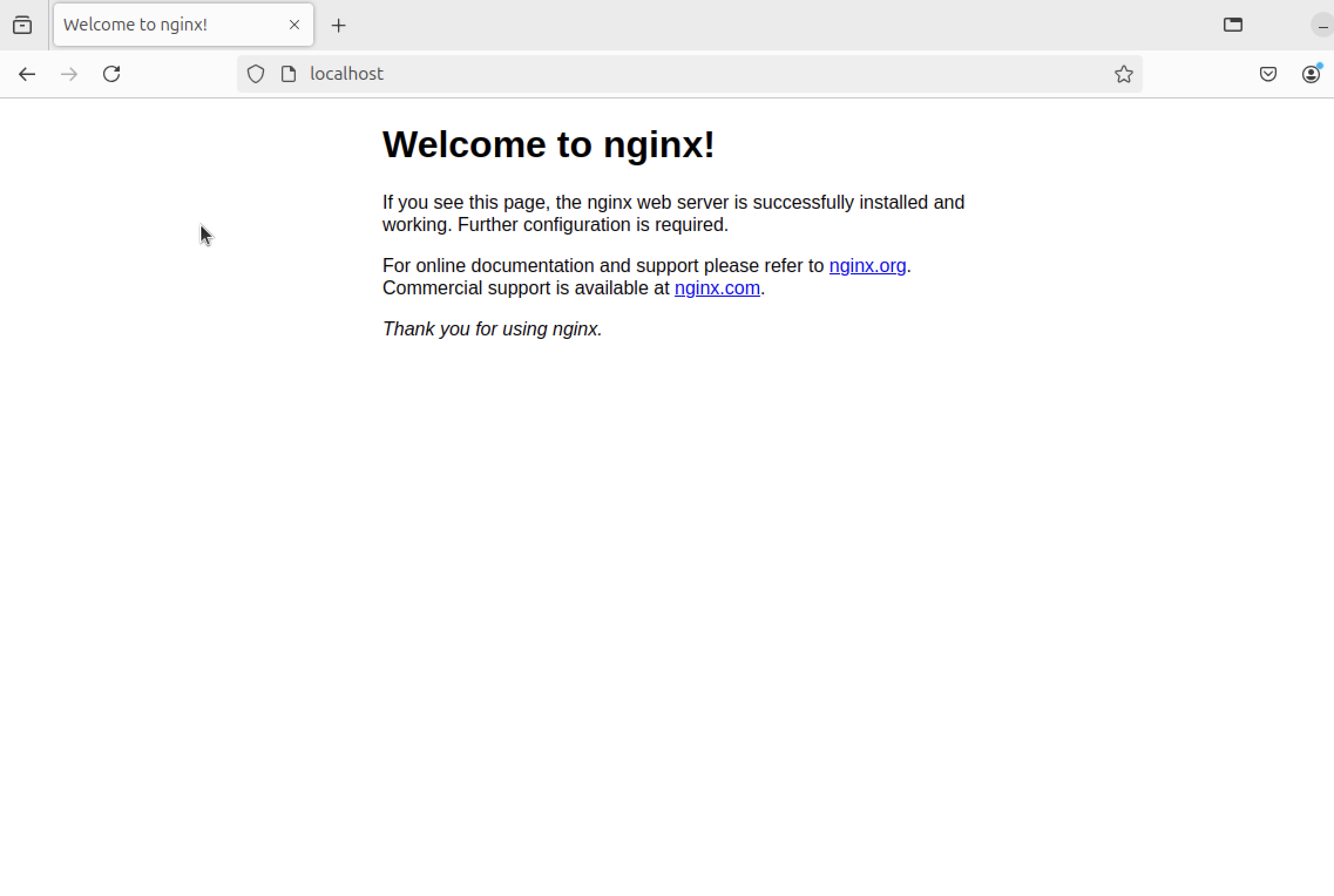Image resolution: width=1334 pixels, height=896 pixels.
Task: Close the Welcome to nginx! tab
Action: [x=294, y=25]
